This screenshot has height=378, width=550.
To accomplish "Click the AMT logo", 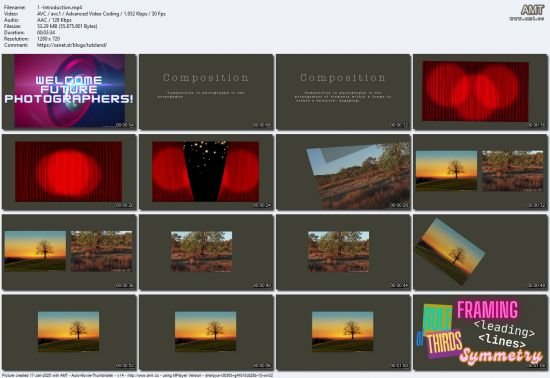I will click(x=532, y=10).
